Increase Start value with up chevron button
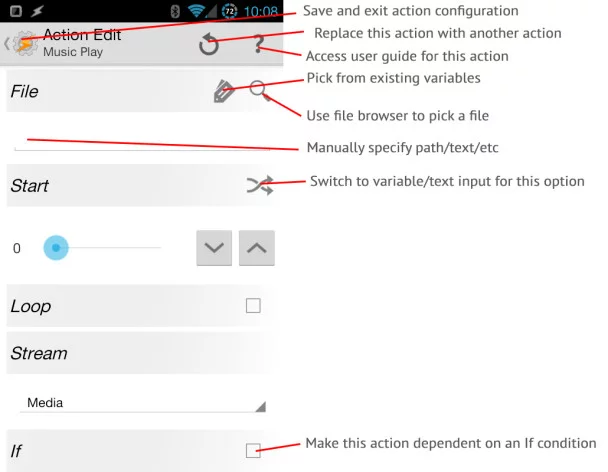This screenshot has height=472, width=608. click(257, 248)
